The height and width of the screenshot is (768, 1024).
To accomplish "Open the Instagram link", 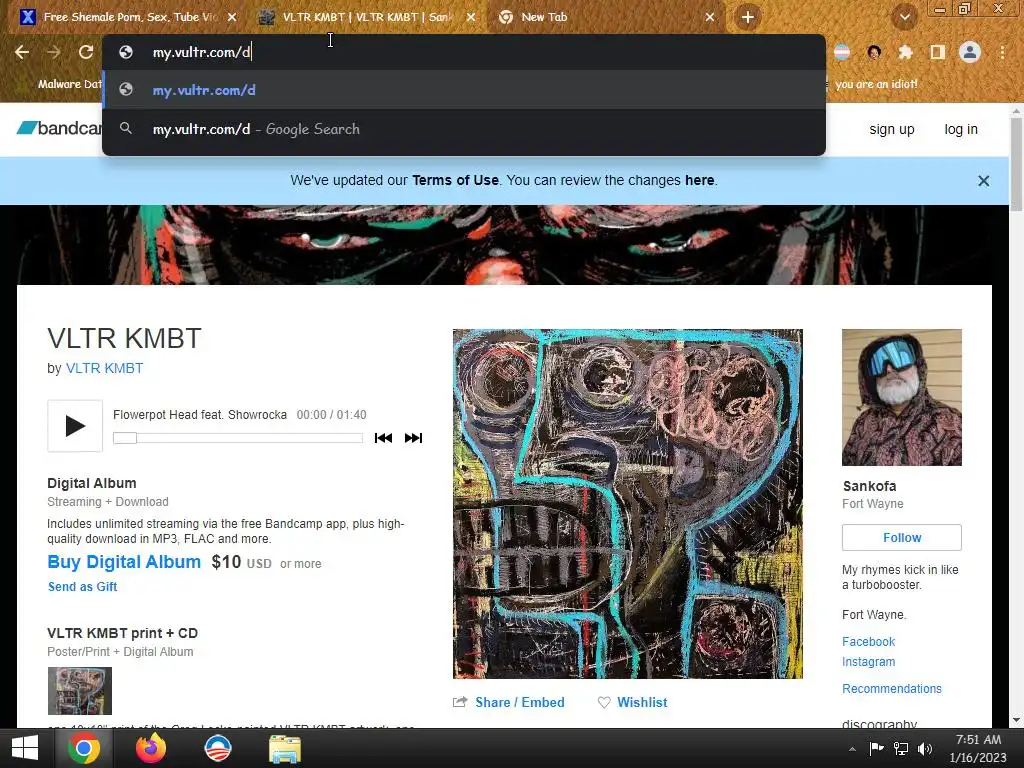I will (x=868, y=662).
